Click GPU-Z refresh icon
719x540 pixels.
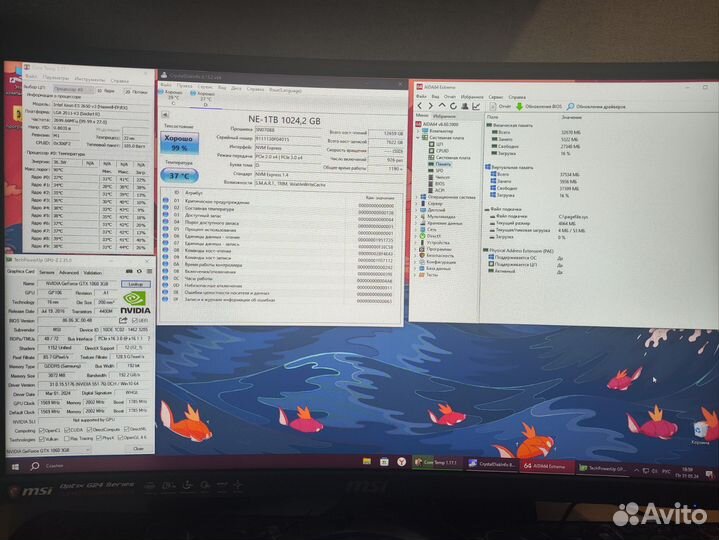point(139,271)
